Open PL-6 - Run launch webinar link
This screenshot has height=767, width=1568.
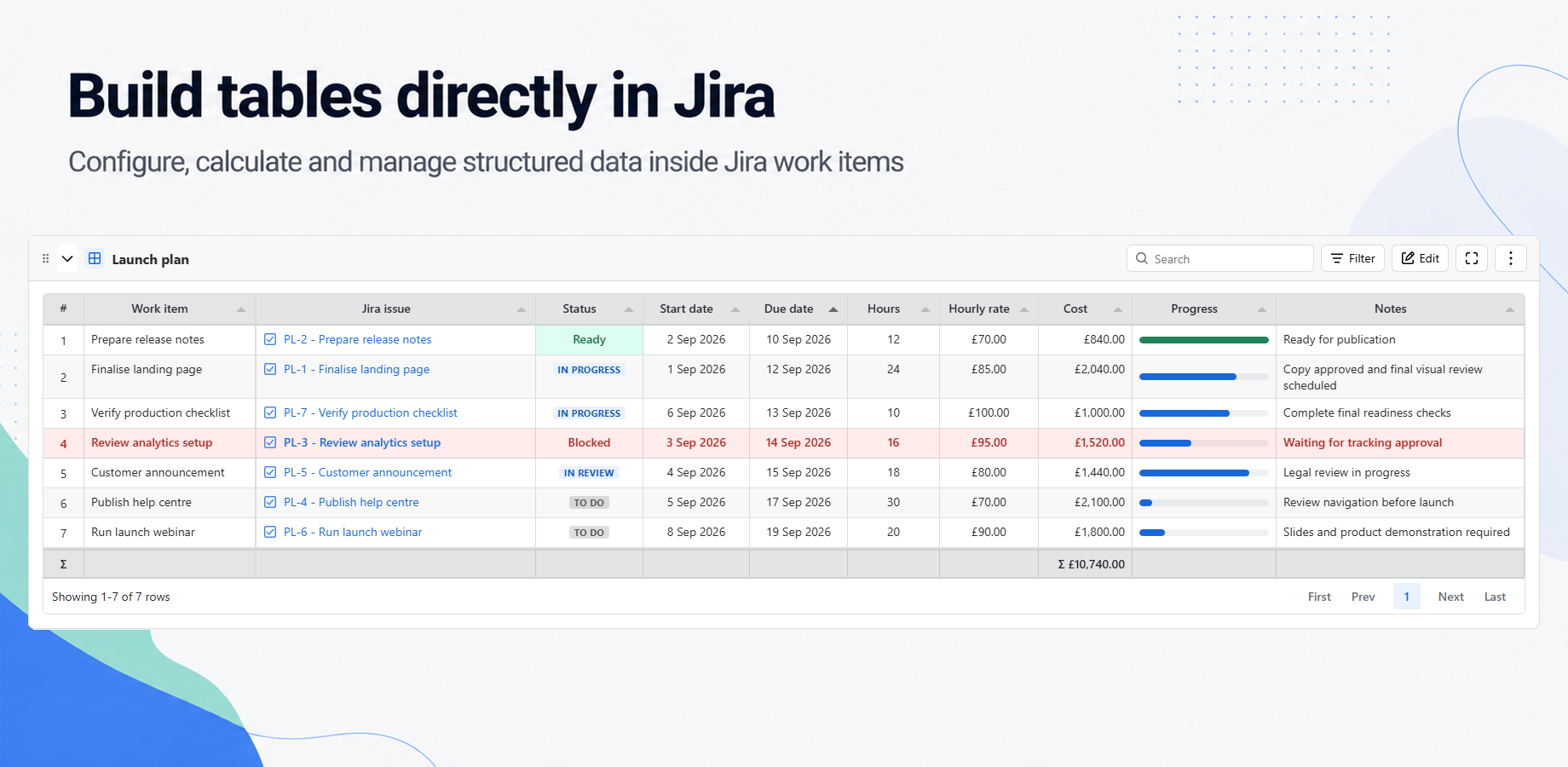point(353,532)
